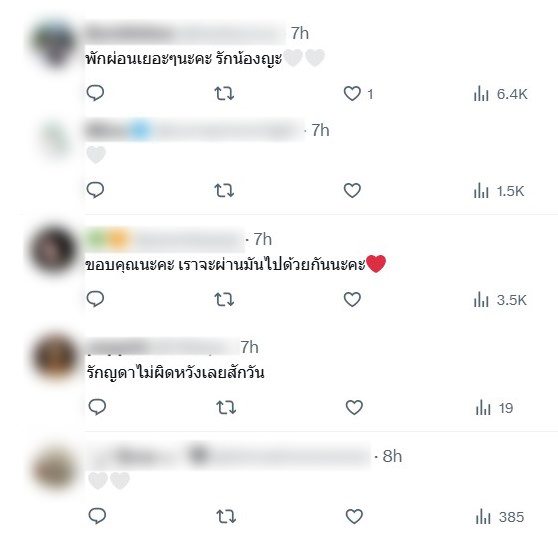The height and width of the screenshot is (545, 558).
Task: Retweet the comment with 3.5K views
Action: click(x=224, y=299)
